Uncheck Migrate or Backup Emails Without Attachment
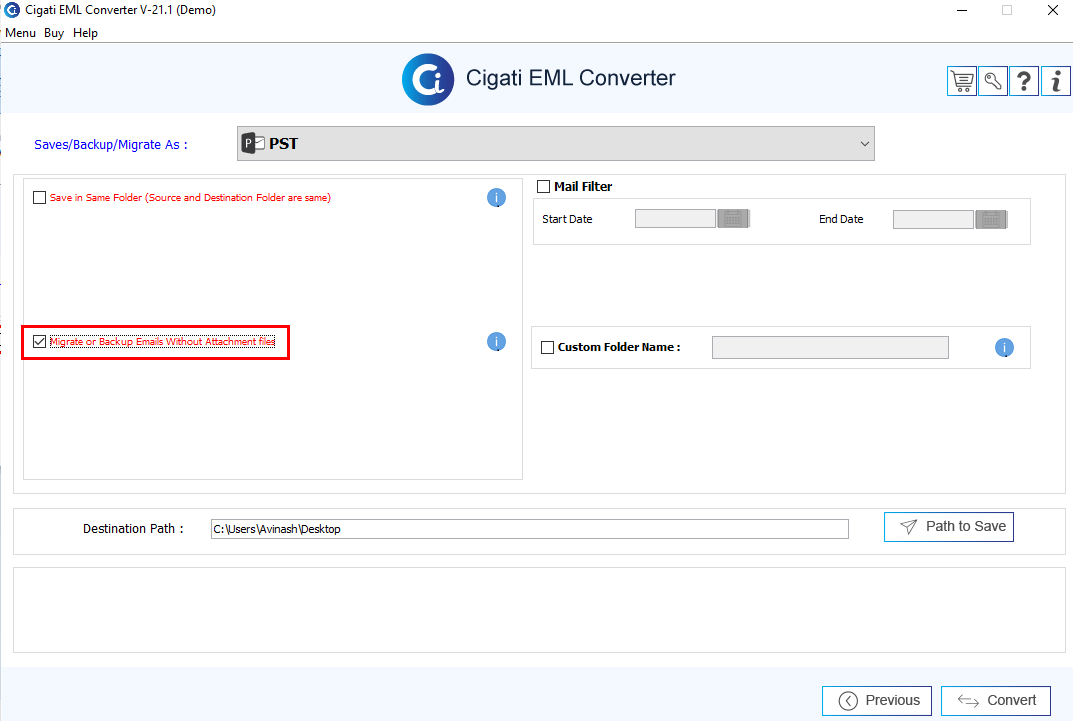 [x=40, y=341]
